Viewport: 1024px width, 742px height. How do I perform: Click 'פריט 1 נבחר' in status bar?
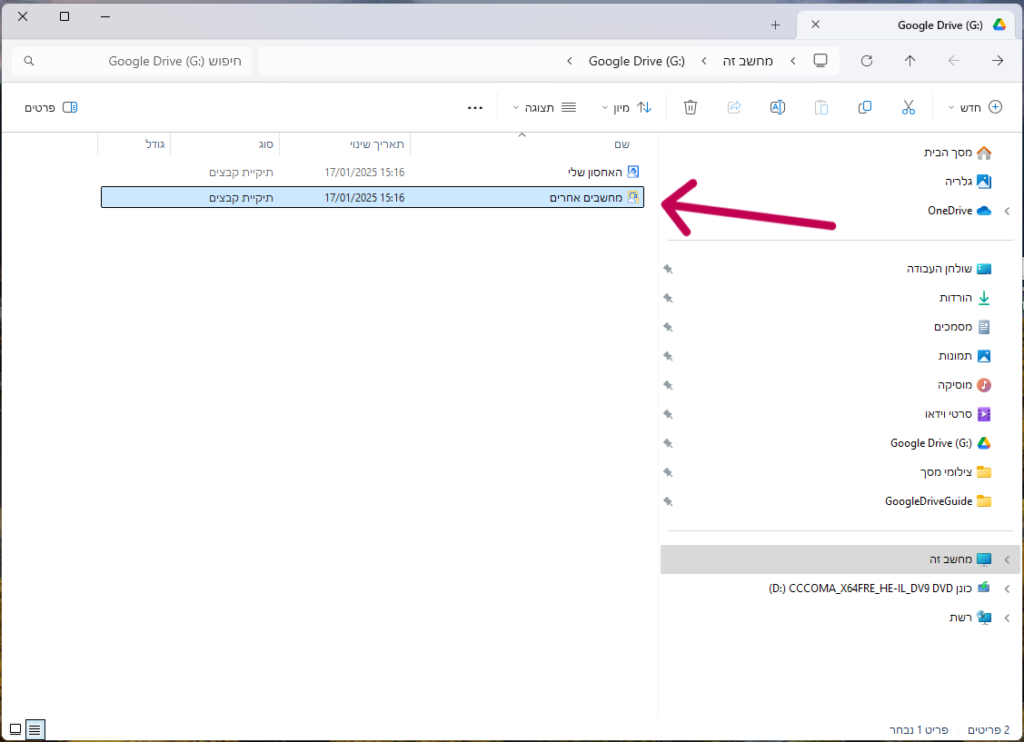(x=918, y=730)
